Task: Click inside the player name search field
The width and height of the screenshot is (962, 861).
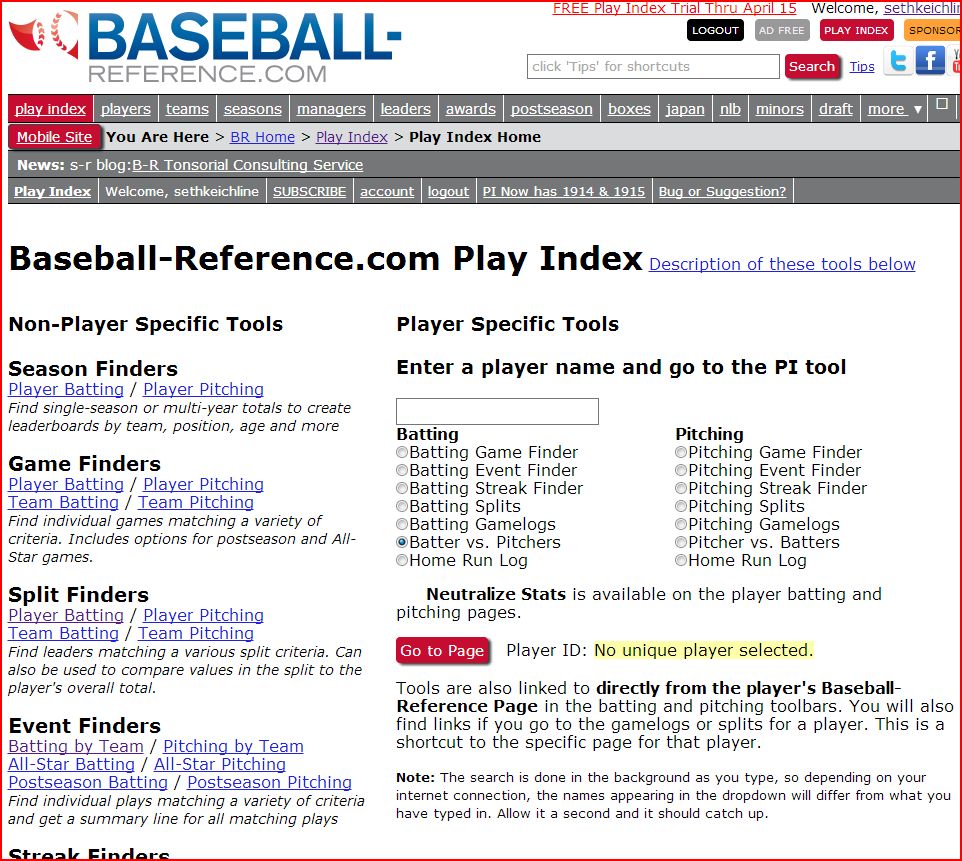Action: (x=497, y=411)
